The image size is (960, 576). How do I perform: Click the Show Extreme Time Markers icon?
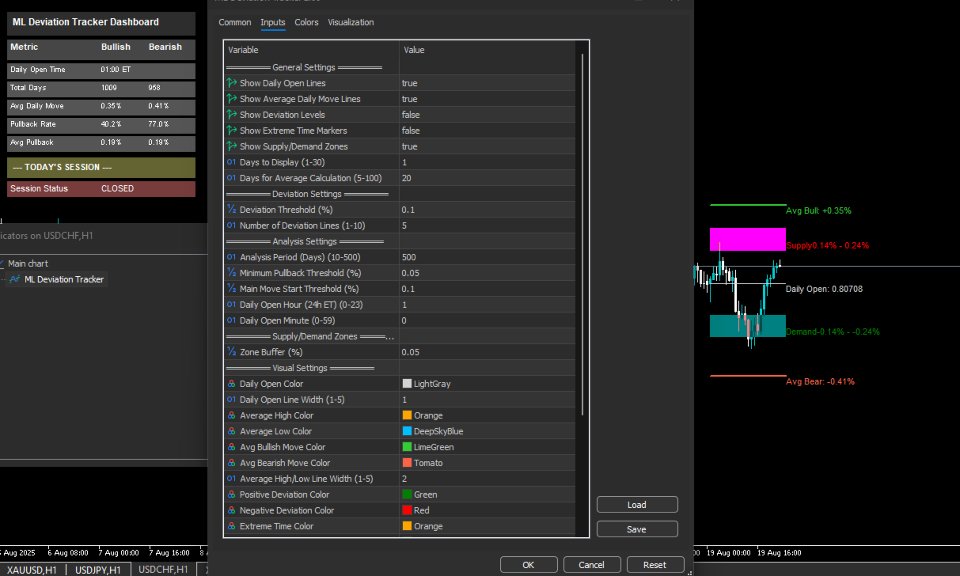(x=231, y=130)
